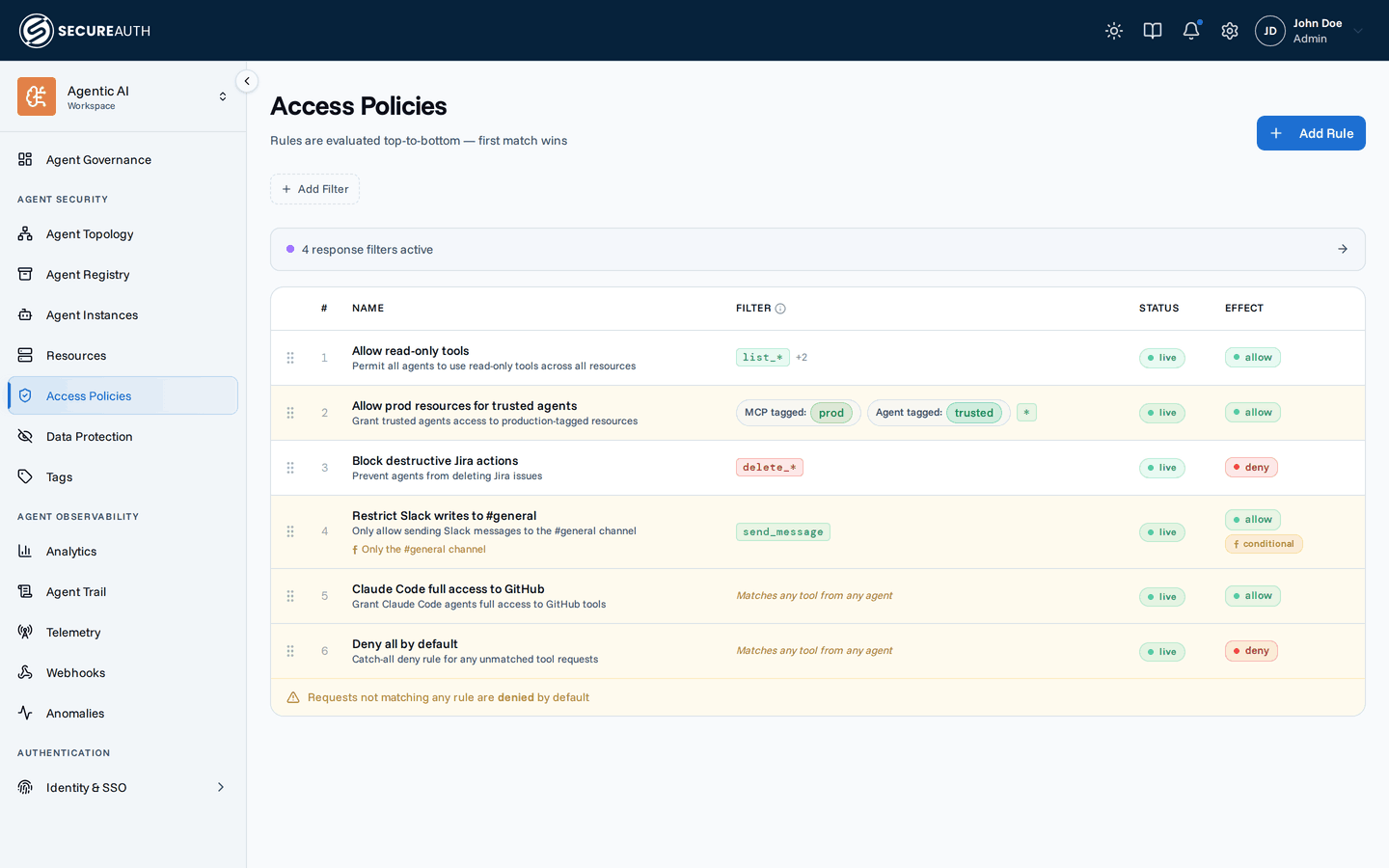Screen dimensions: 1389x868
Task: Open the settings gear icon
Action: [x=1230, y=31]
